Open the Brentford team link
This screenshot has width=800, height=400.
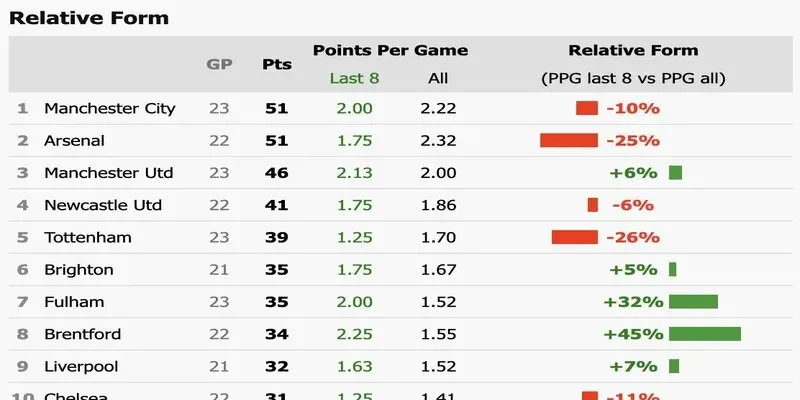pos(83,333)
